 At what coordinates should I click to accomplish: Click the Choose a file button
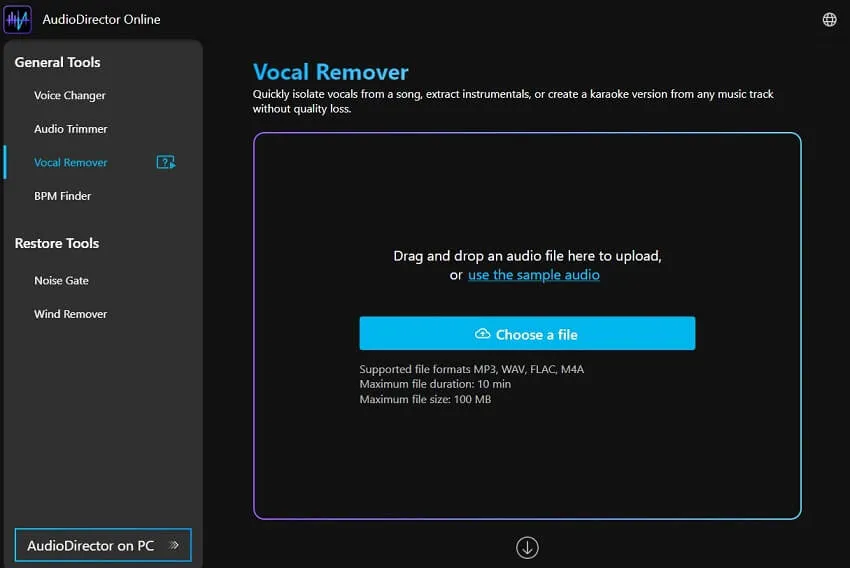click(527, 333)
